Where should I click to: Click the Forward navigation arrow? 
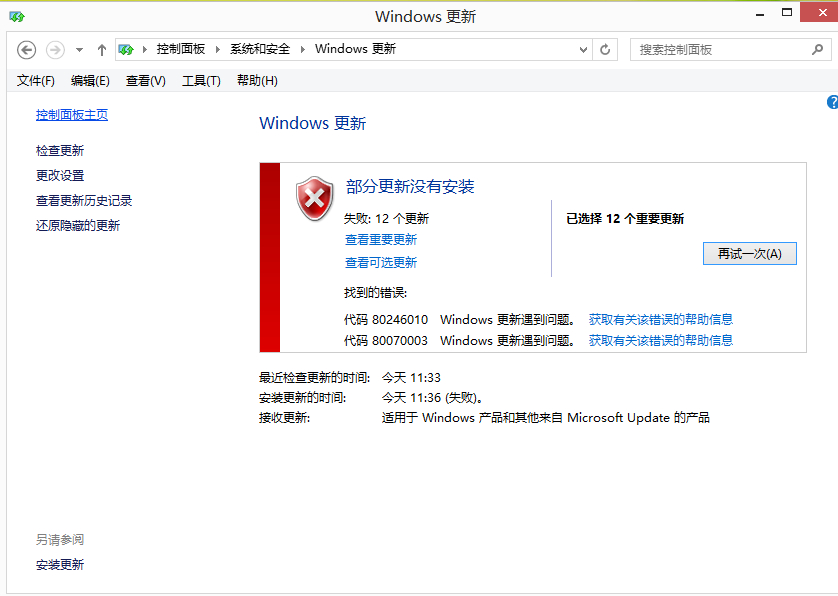pos(55,50)
